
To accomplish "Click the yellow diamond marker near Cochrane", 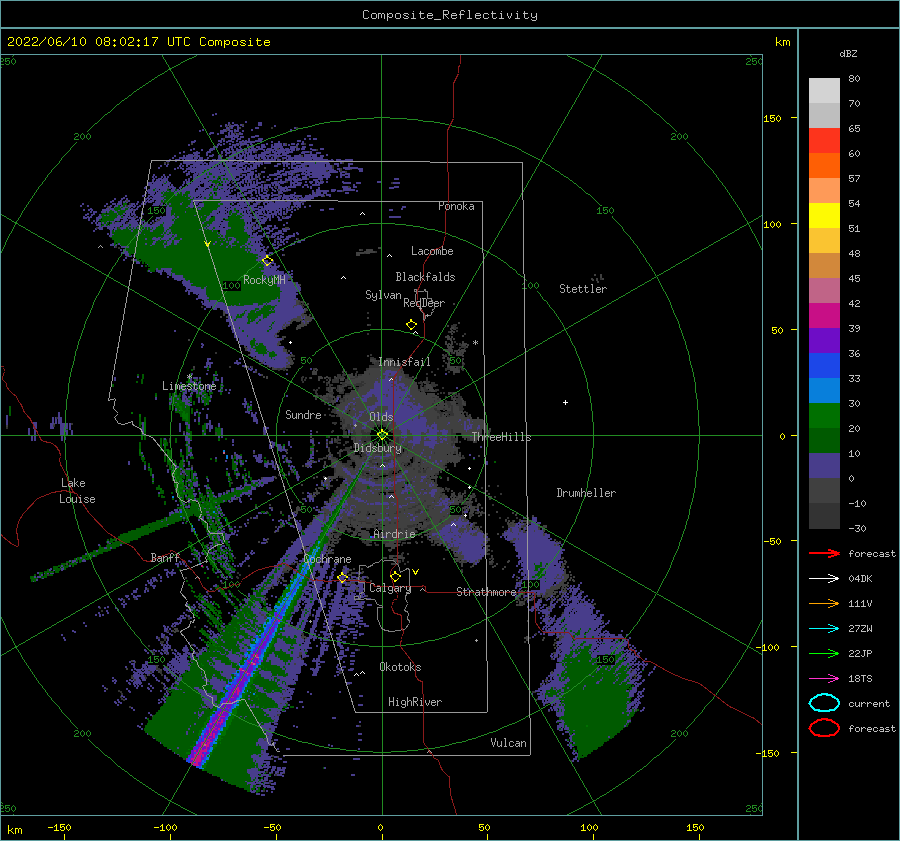I will [343, 577].
